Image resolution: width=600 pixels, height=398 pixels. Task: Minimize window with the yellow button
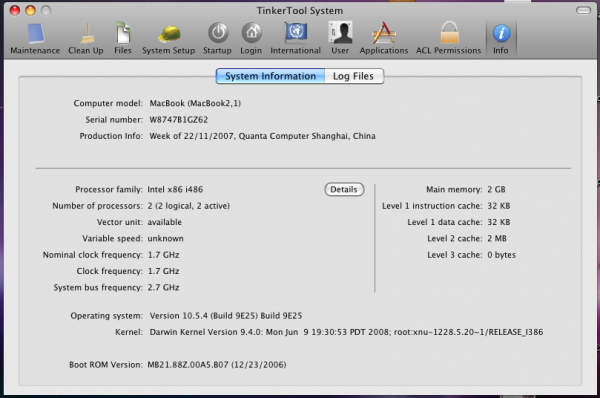click(31, 10)
